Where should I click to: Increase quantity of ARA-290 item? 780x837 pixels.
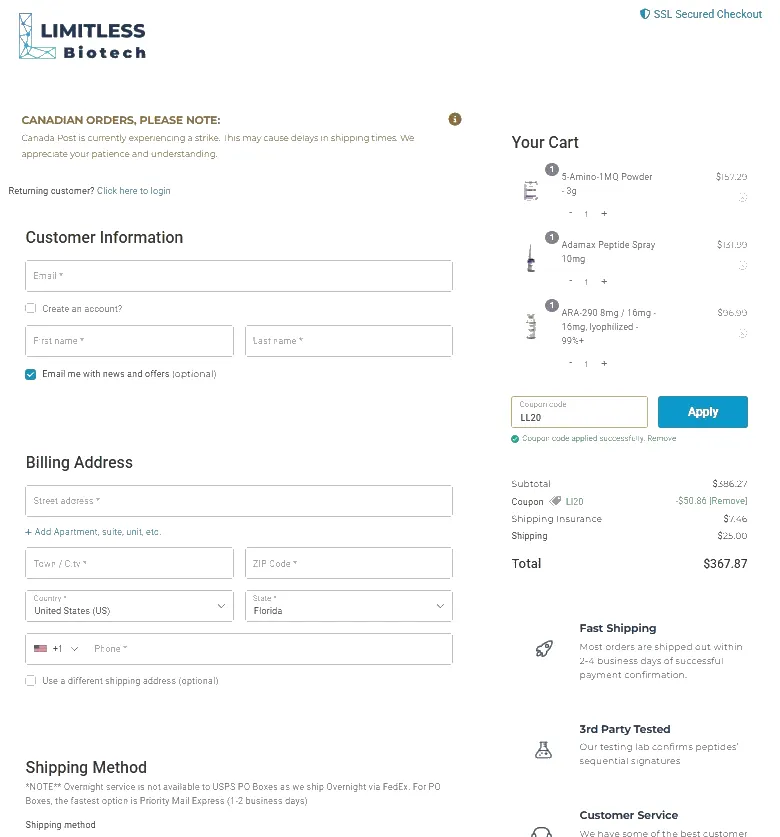point(604,364)
